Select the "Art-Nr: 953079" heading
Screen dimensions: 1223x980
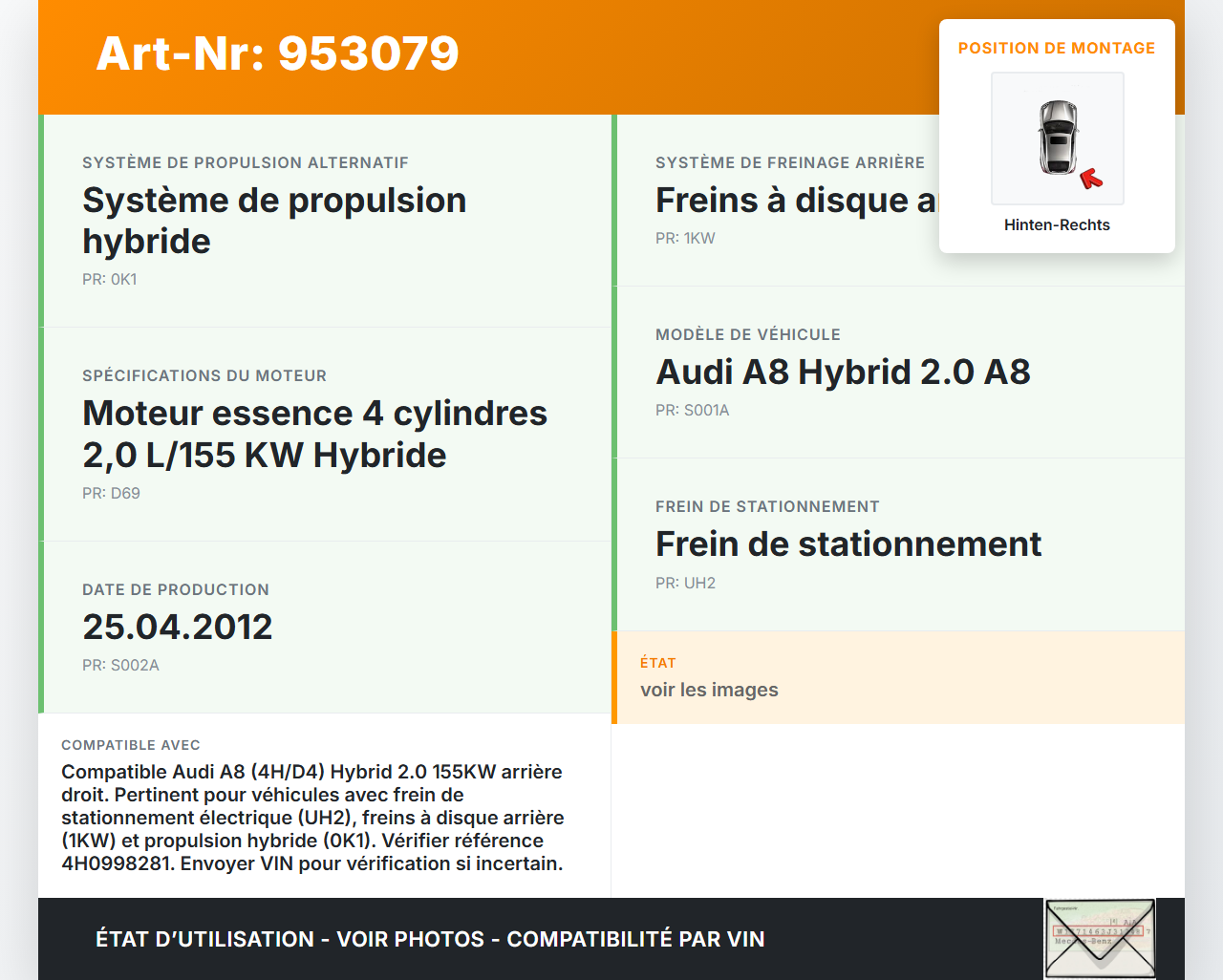pos(277,53)
